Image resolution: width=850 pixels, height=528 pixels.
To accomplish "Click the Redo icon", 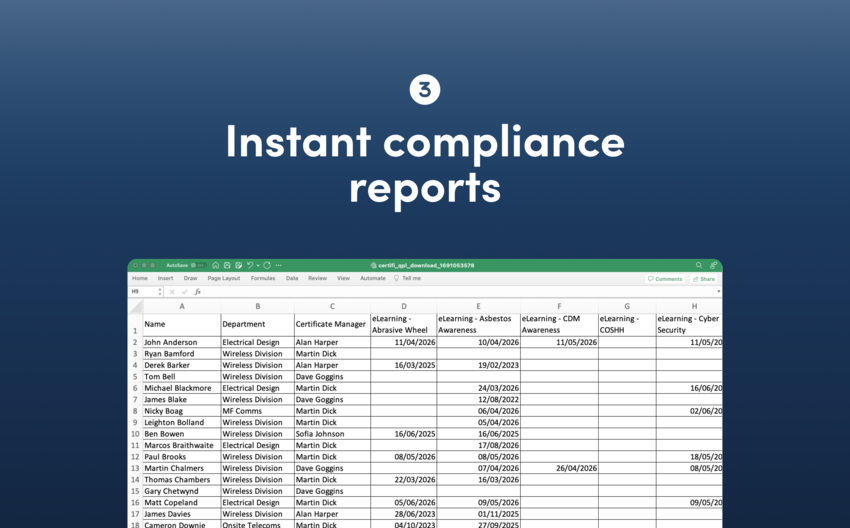I will [267, 266].
